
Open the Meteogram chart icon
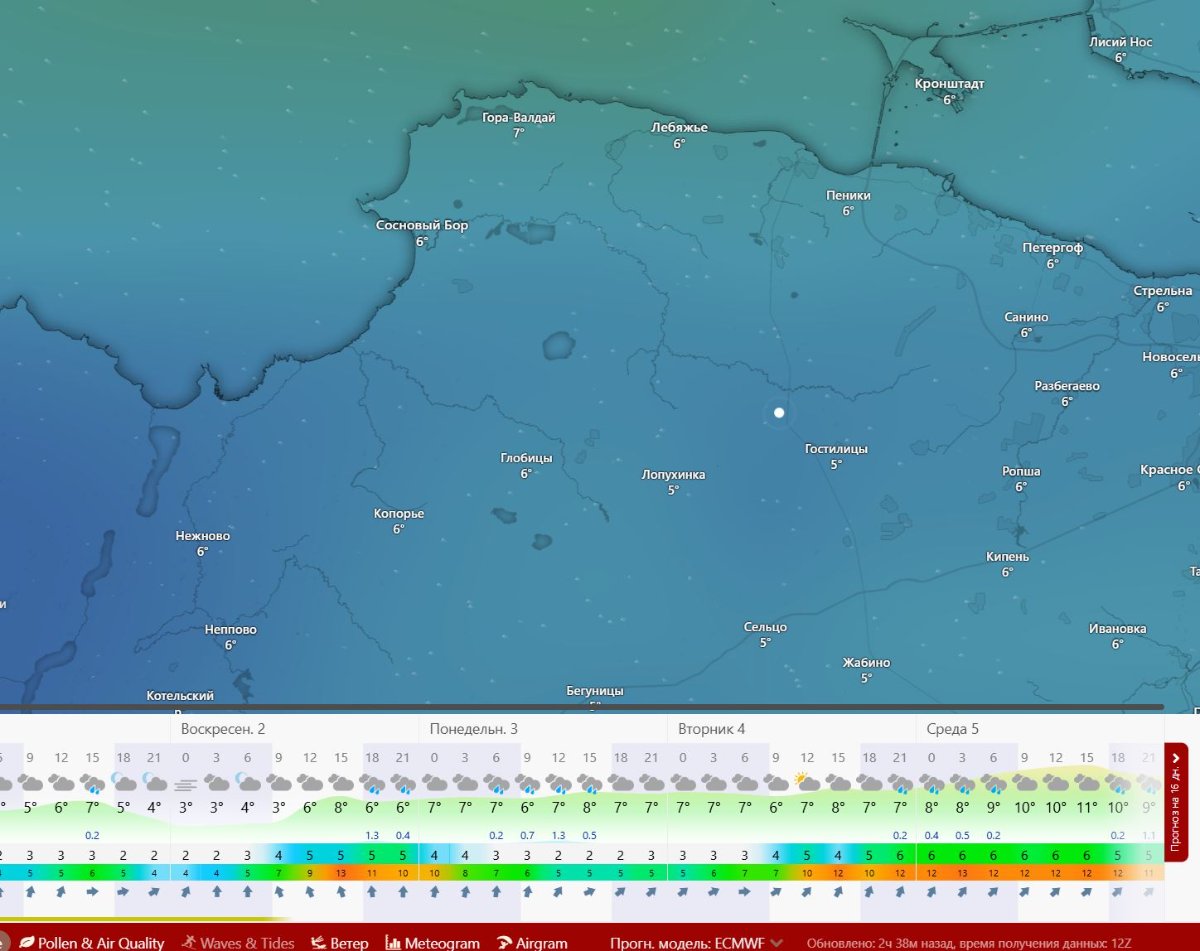pos(394,942)
